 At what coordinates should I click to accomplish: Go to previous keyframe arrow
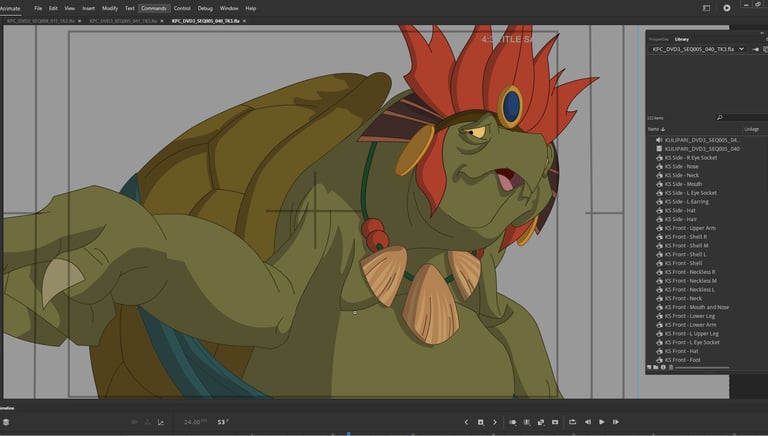(466, 422)
